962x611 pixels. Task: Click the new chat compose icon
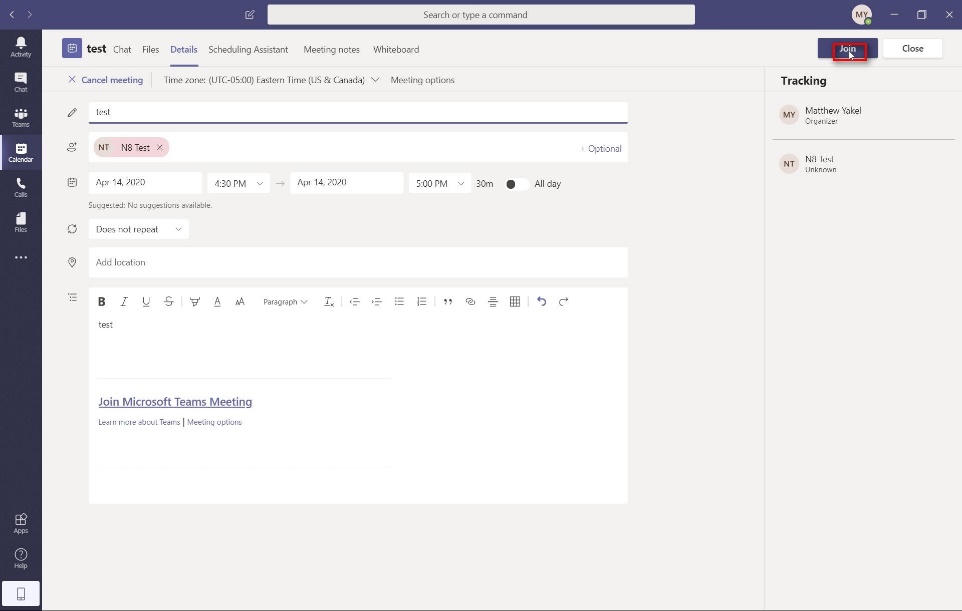(x=250, y=15)
